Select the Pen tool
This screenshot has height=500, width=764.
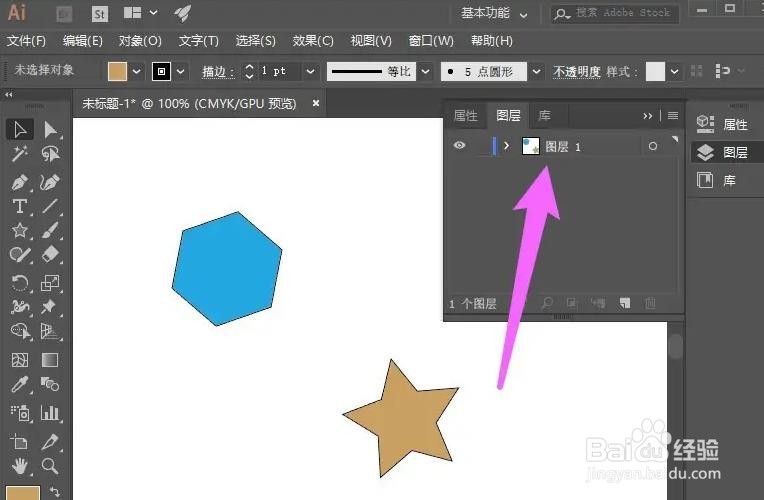(20, 182)
